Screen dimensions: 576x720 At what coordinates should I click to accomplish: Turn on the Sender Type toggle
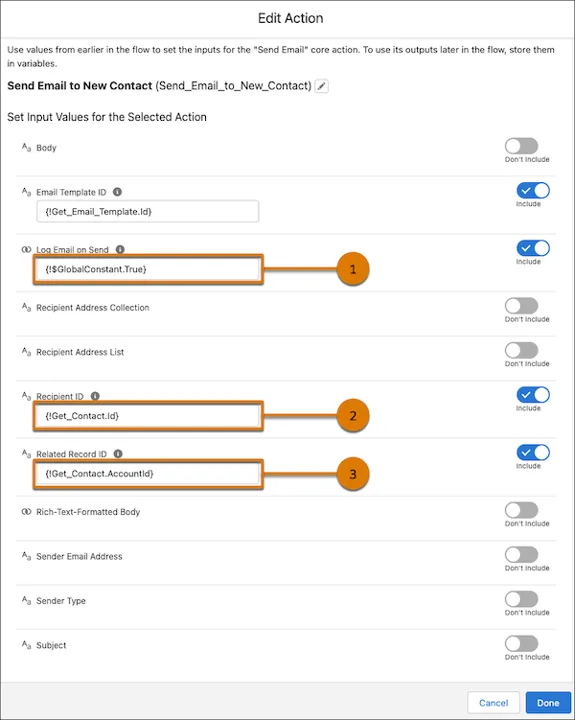click(x=521, y=599)
